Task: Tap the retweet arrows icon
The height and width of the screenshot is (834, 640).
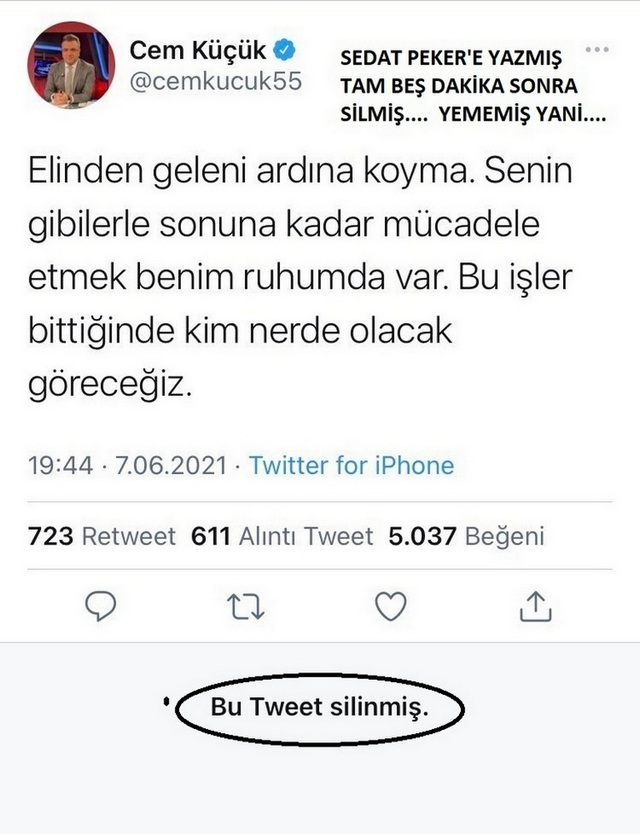Action: (x=245, y=607)
